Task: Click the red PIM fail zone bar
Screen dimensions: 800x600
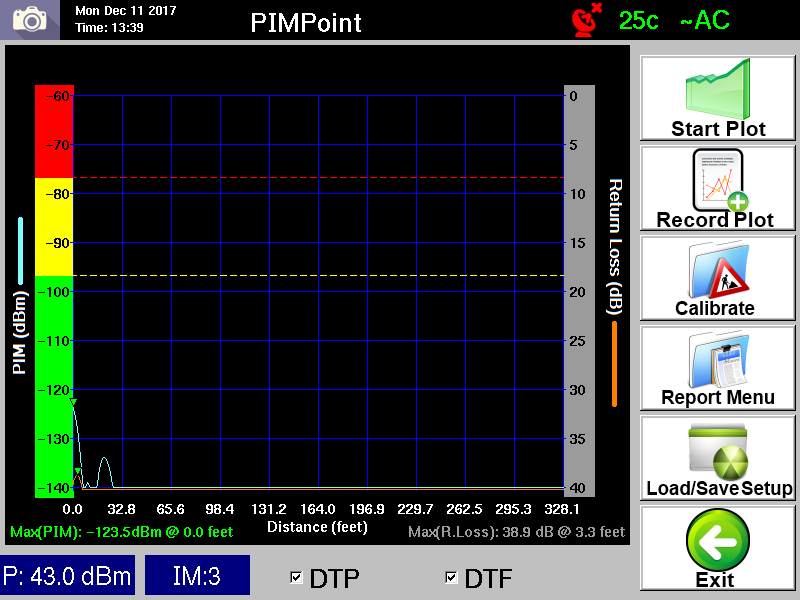Action: [54, 132]
